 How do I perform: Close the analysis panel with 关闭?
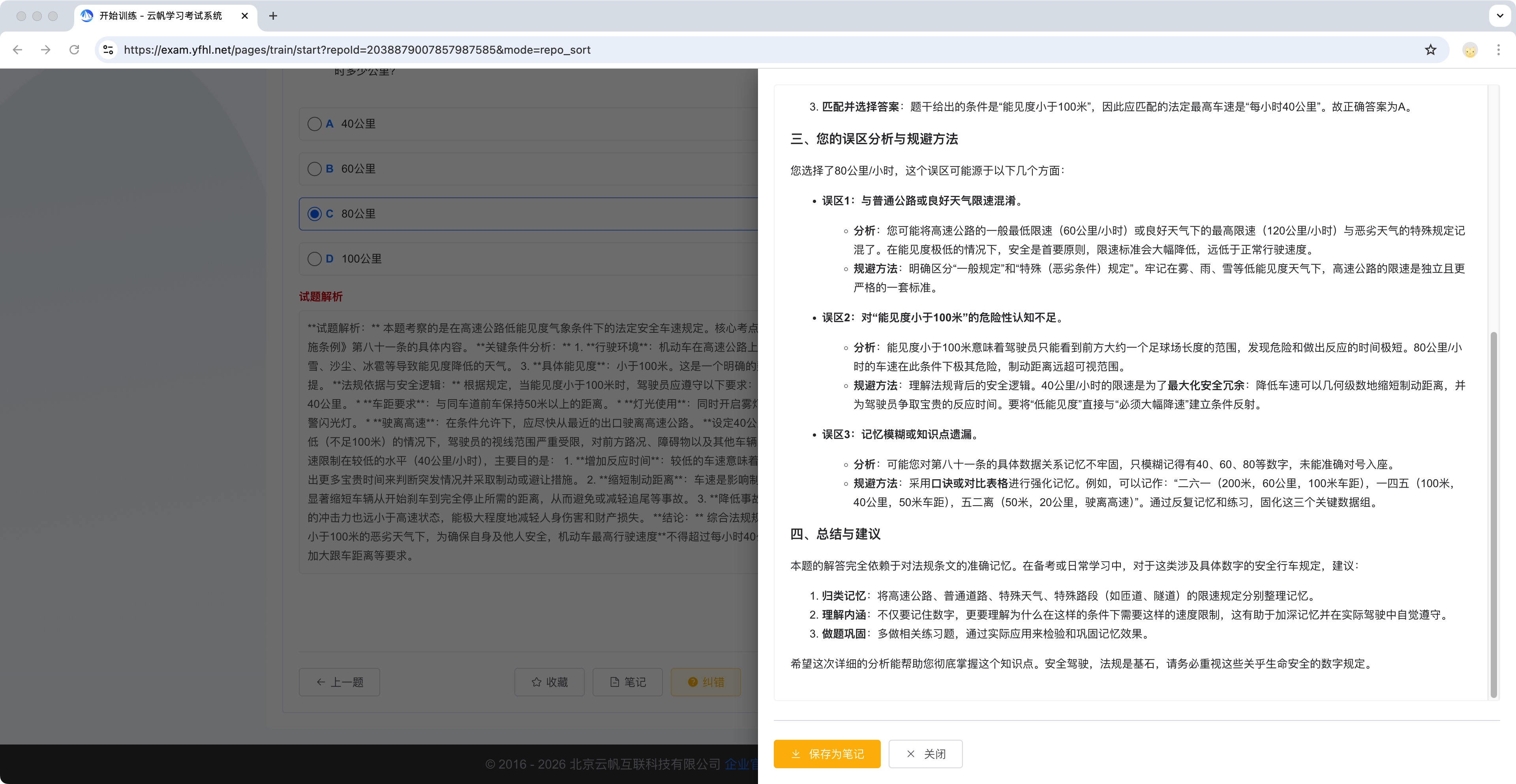925,754
